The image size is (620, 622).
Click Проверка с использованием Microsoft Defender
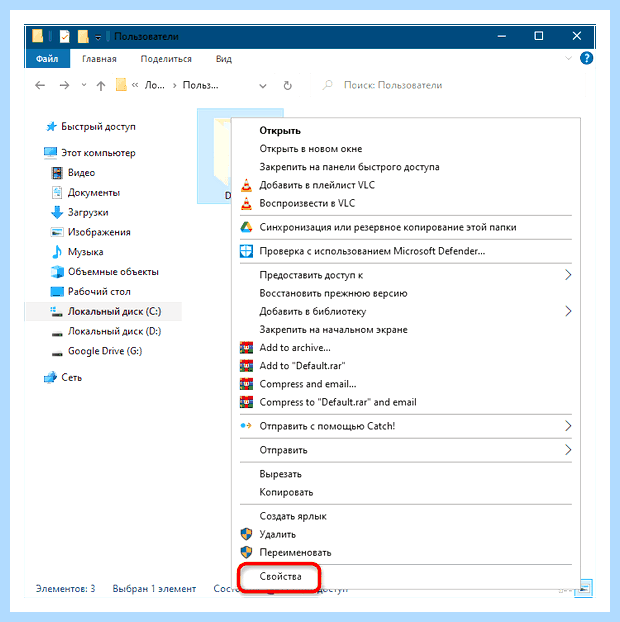(406, 251)
